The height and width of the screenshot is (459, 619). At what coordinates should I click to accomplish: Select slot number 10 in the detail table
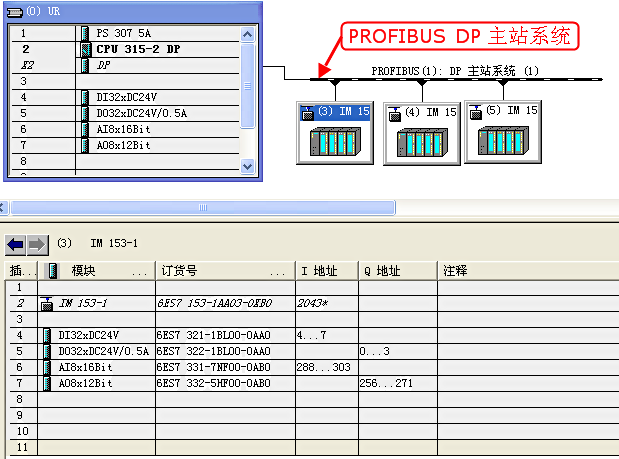(23, 431)
